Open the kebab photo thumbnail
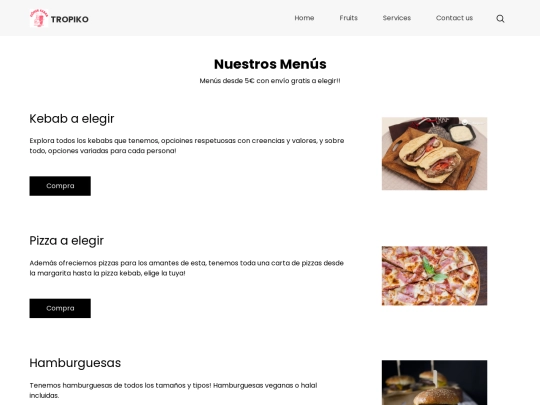 coord(434,154)
